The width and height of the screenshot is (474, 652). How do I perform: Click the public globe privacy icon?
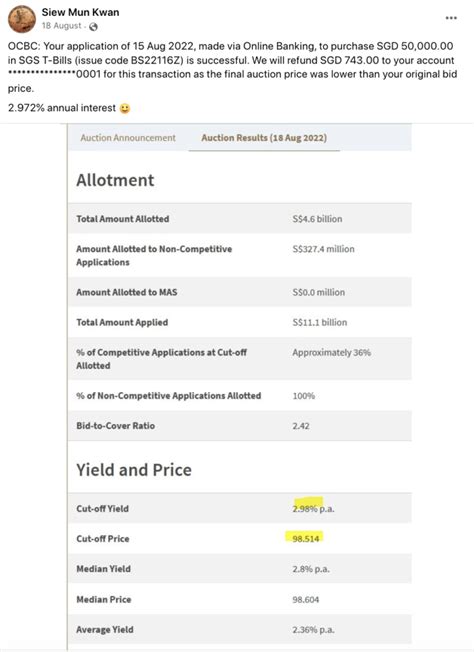click(94, 27)
